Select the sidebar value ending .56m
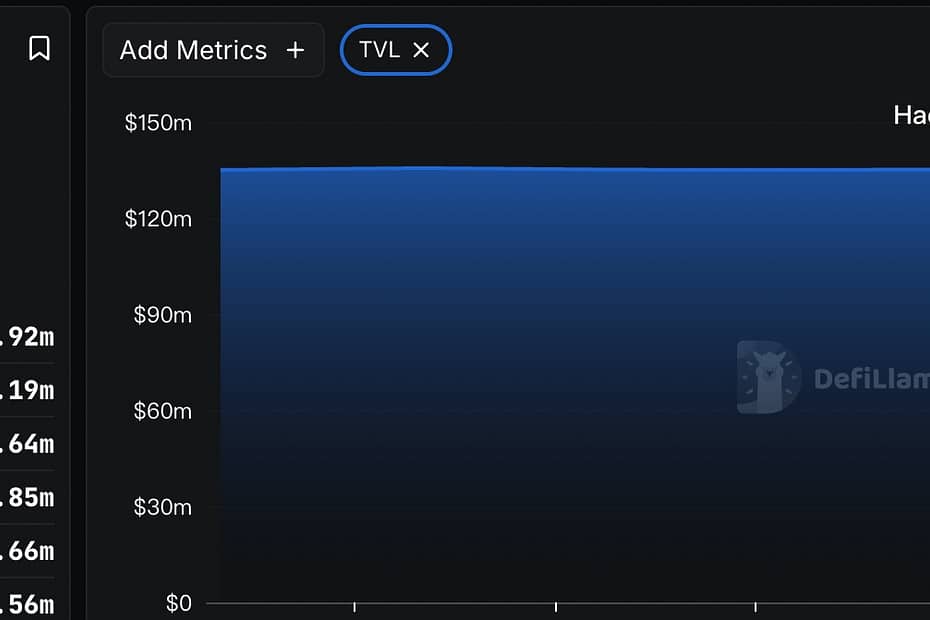The image size is (930, 620). tap(27, 605)
